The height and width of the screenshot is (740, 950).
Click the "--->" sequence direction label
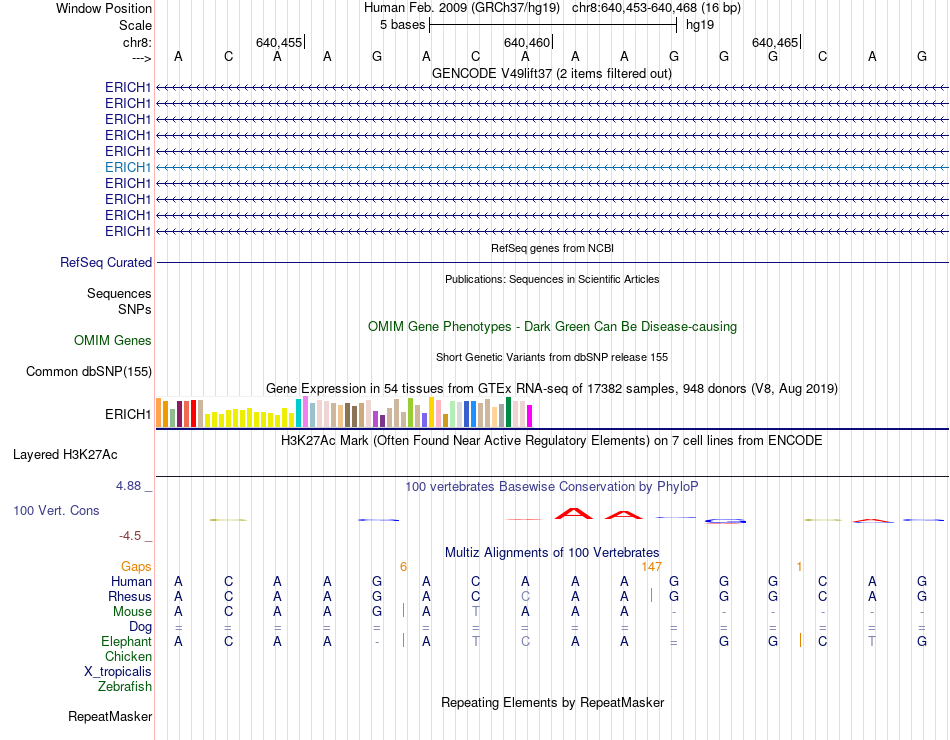(x=141, y=58)
